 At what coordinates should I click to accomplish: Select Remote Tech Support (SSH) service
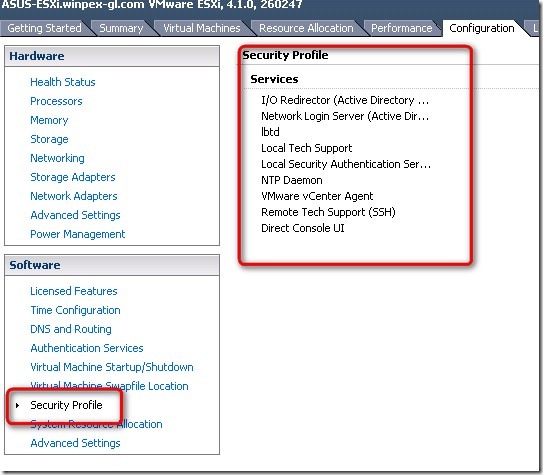pos(328,212)
